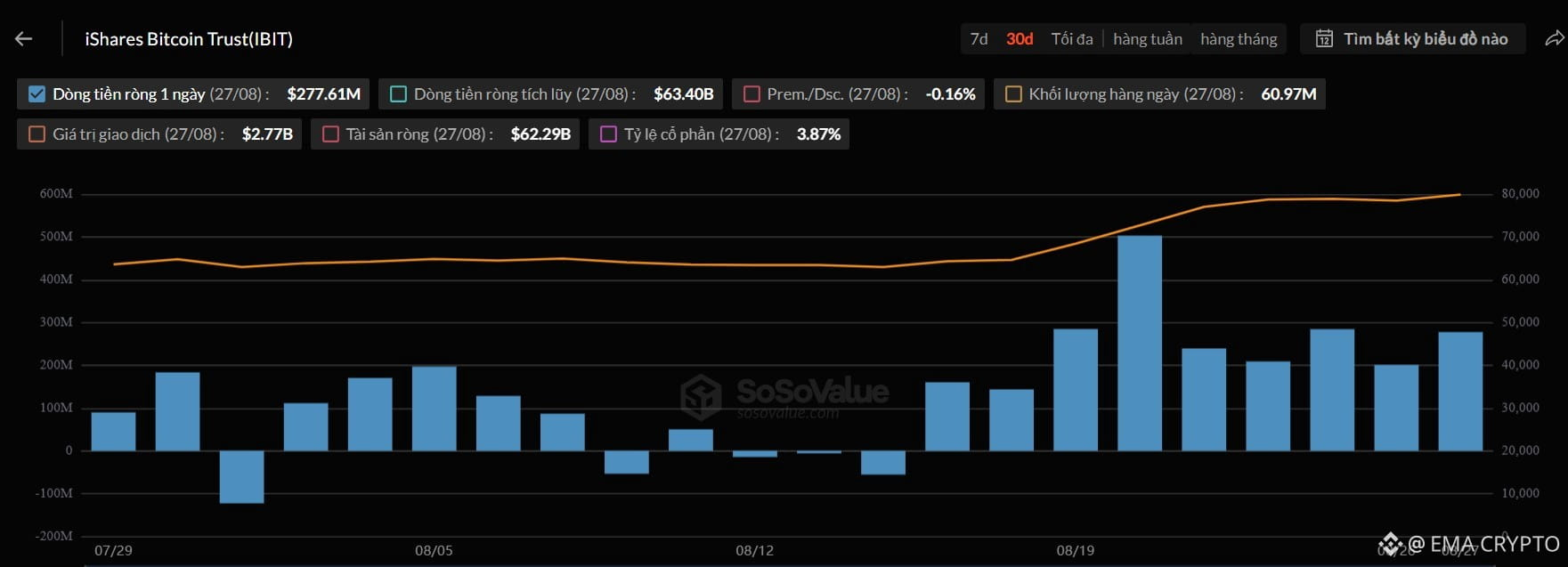Image resolution: width=1568 pixels, height=567 pixels.
Task: Select the 30d range tab
Action: coord(1020,39)
